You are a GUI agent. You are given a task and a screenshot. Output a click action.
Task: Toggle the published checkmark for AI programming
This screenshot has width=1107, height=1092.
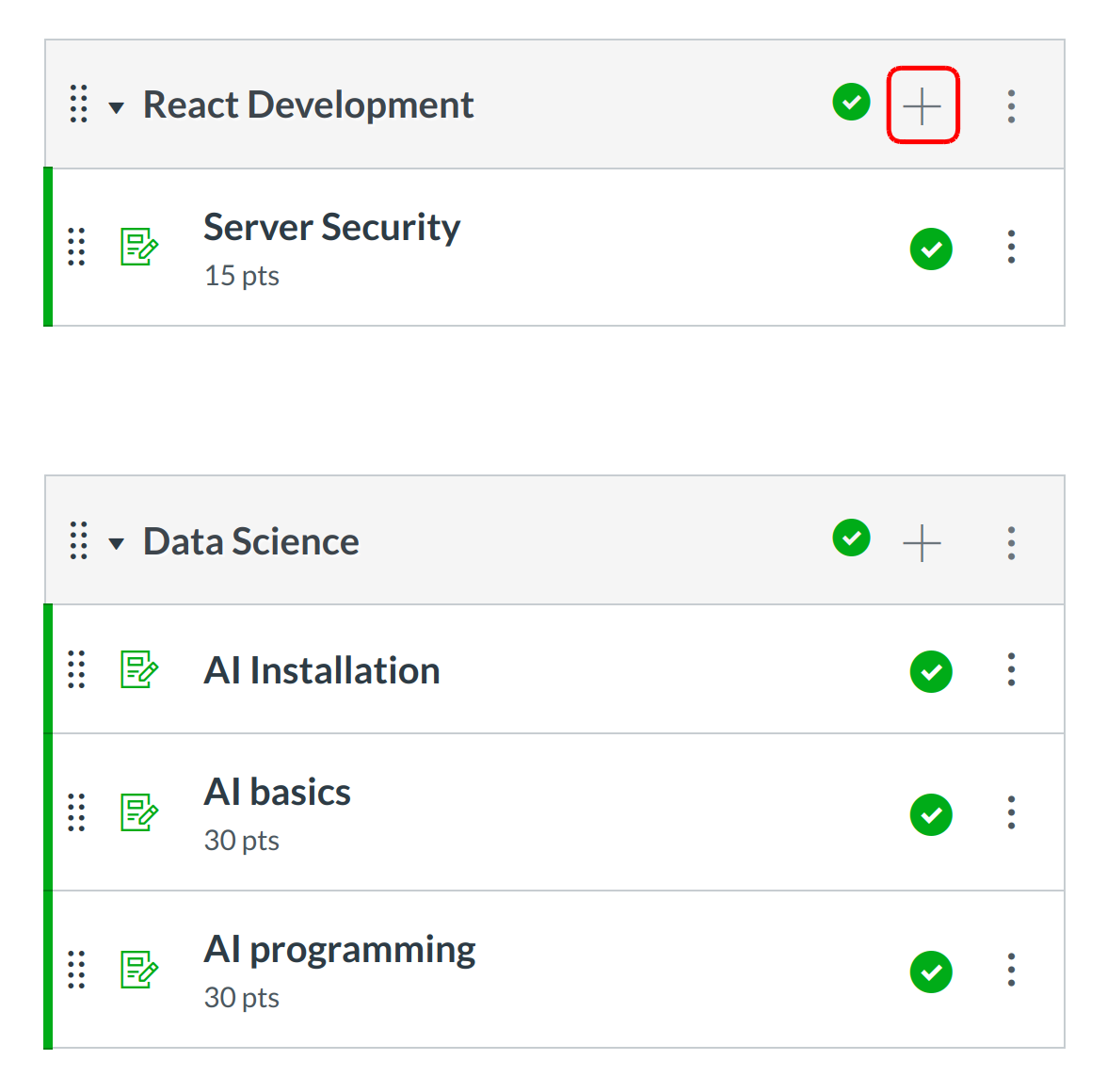click(x=931, y=972)
